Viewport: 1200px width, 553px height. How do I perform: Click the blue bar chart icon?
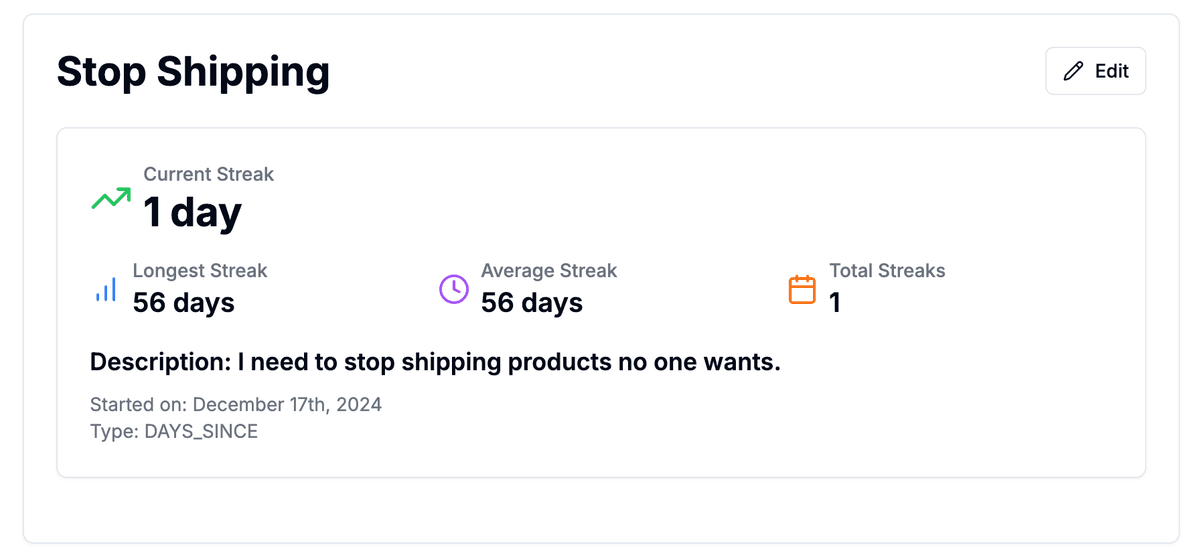[105, 290]
